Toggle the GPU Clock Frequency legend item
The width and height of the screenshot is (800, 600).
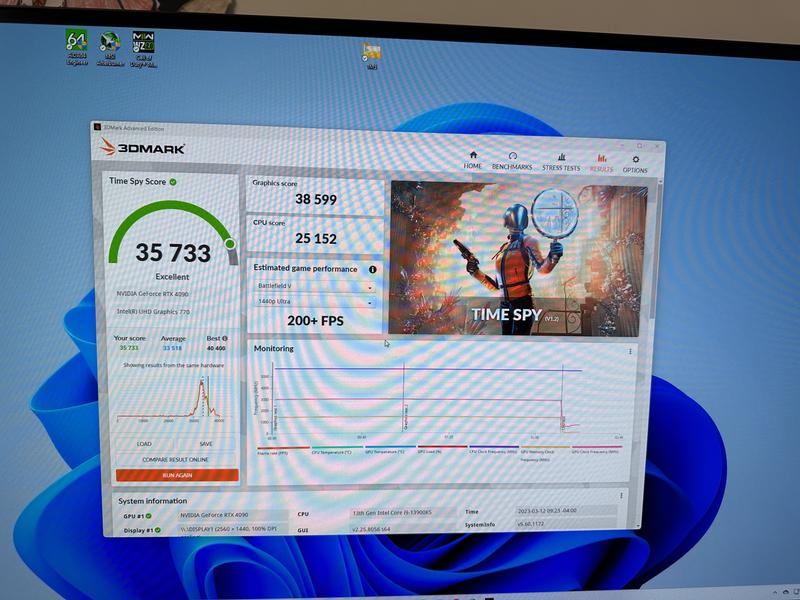point(596,451)
